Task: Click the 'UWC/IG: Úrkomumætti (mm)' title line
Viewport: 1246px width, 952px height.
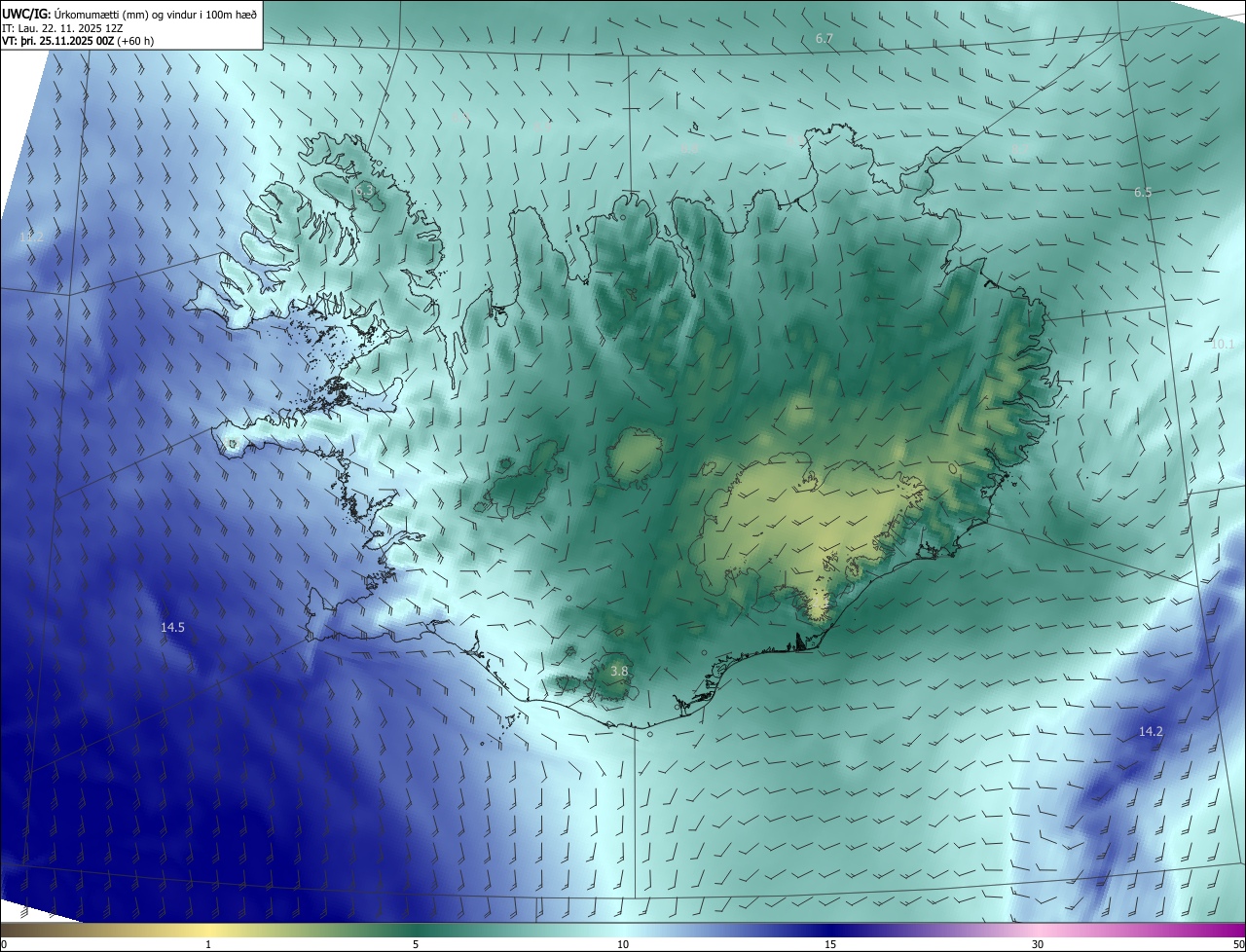Action: (130, 13)
